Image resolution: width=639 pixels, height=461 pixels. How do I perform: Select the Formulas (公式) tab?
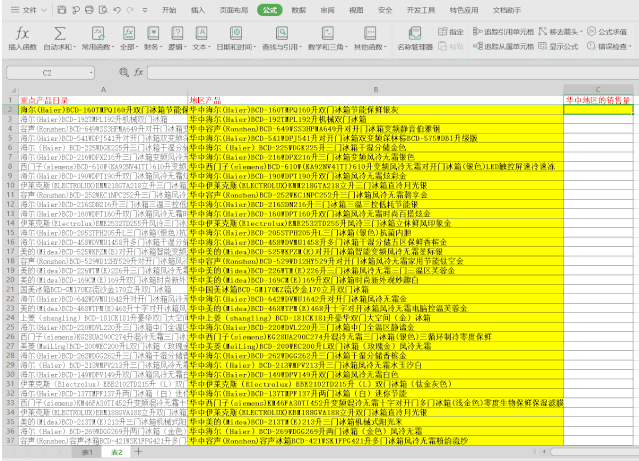(270, 10)
